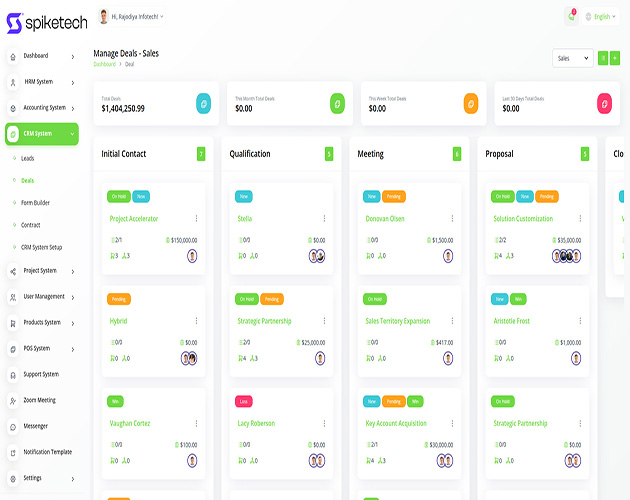Select Leads in the CRM submenu
The height and width of the screenshot is (500, 630).
pyautogui.click(x=28, y=158)
